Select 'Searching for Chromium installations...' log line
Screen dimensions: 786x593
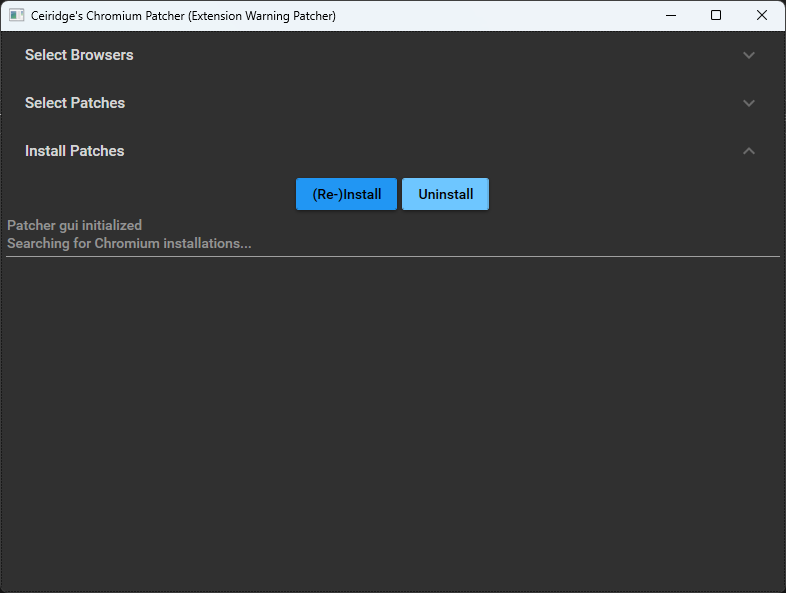[129, 244]
